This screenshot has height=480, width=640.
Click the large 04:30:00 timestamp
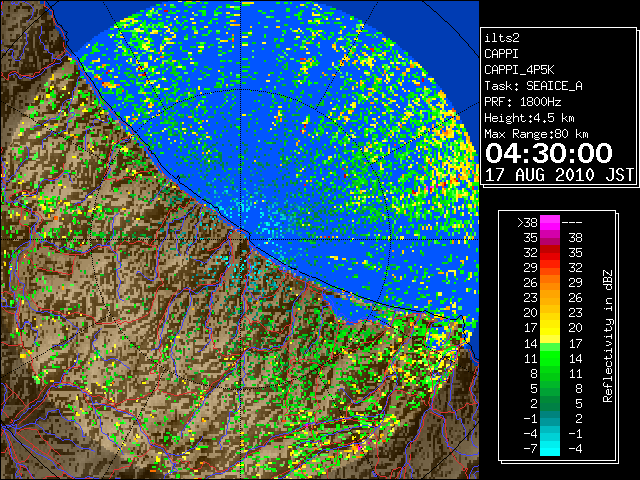[x=549, y=153]
